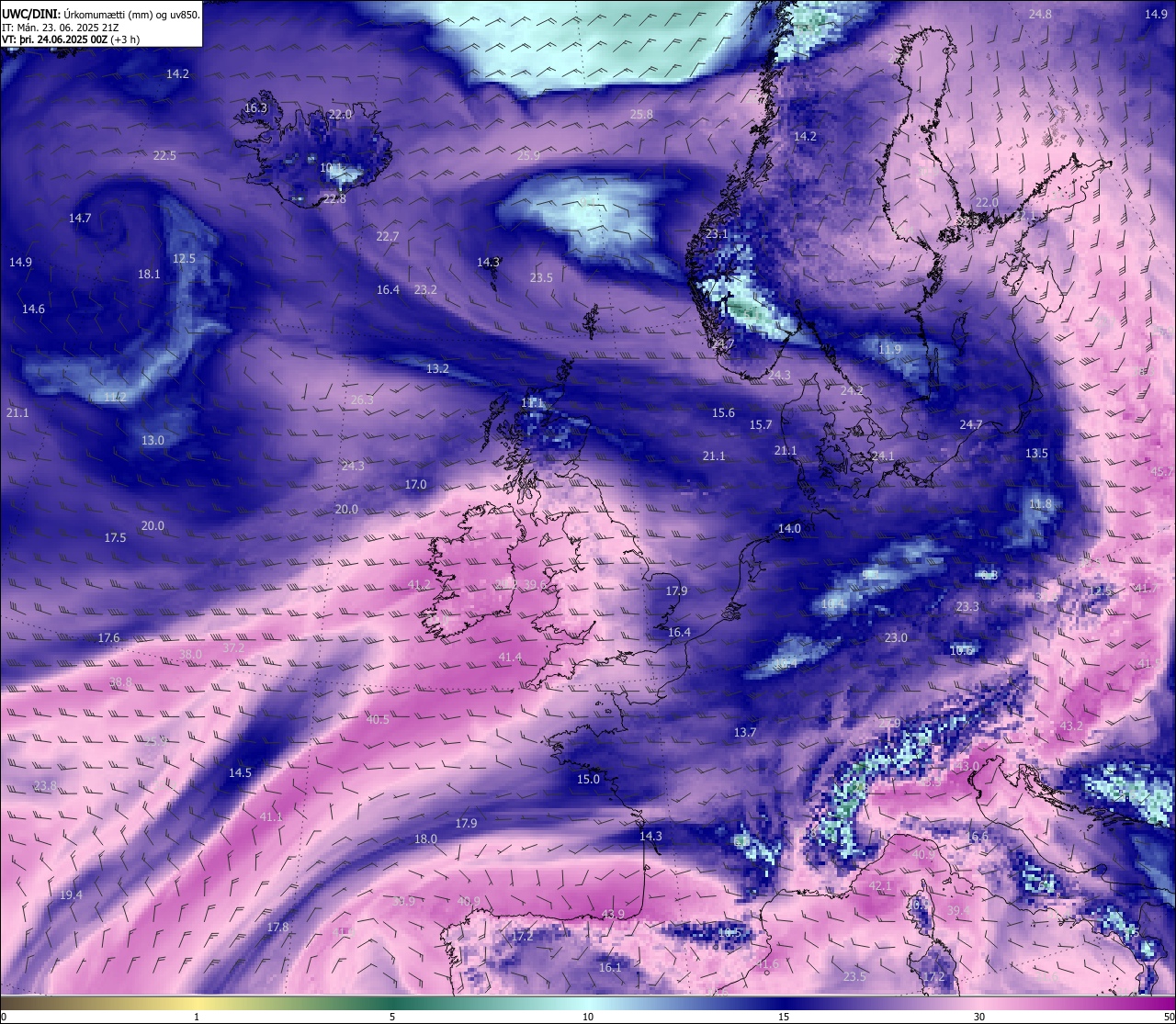Click the colorbar tick label '30'
Screen dimensions: 1176x1024
979,1017
